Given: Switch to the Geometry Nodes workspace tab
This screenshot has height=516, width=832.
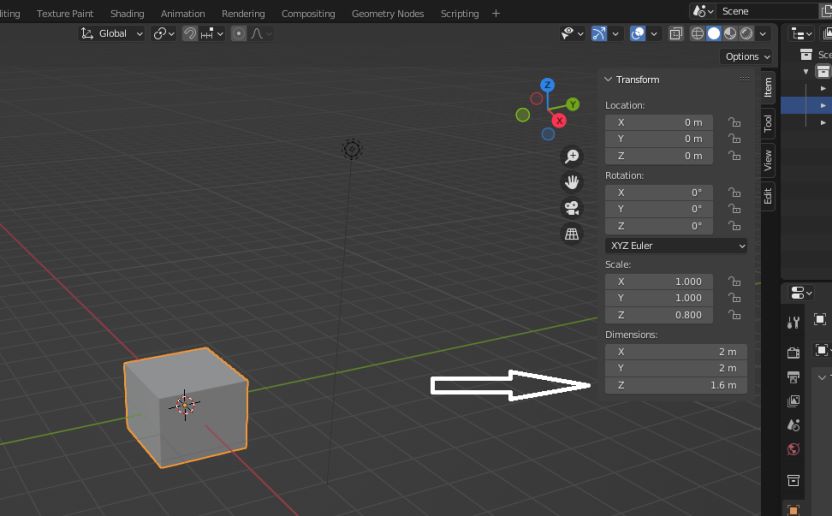Looking at the screenshot, I should (387, 13).
